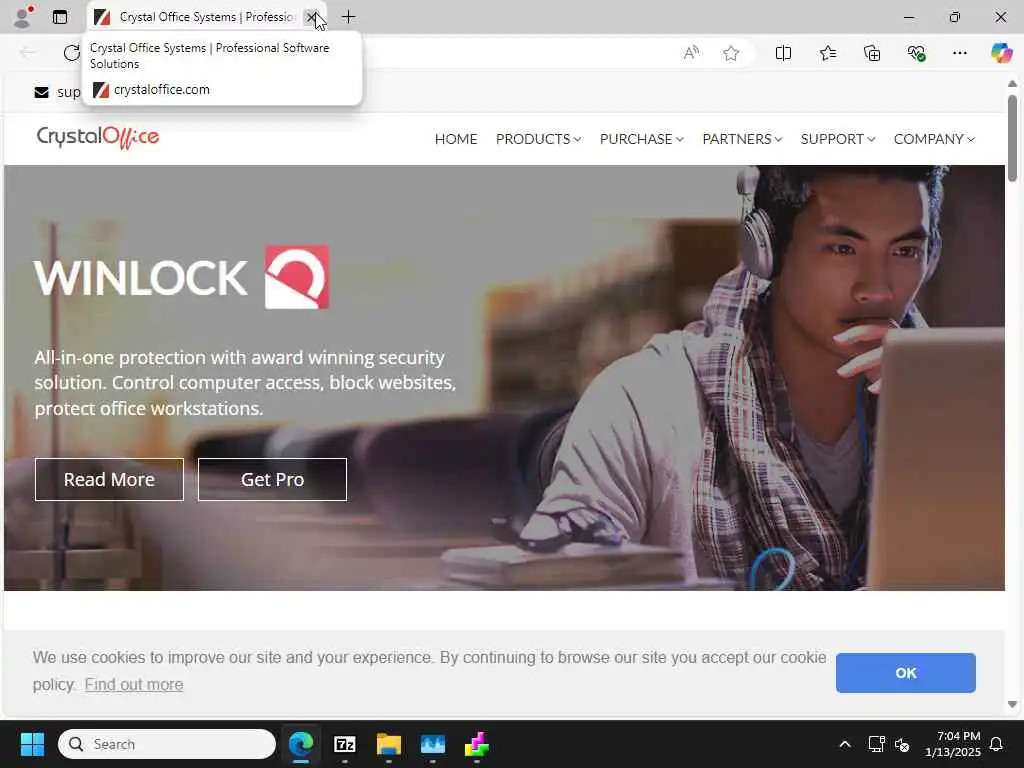Open the Collections icon
Image resolution: width=1024 pixels, height=768 pixels.
coord(872,53)
